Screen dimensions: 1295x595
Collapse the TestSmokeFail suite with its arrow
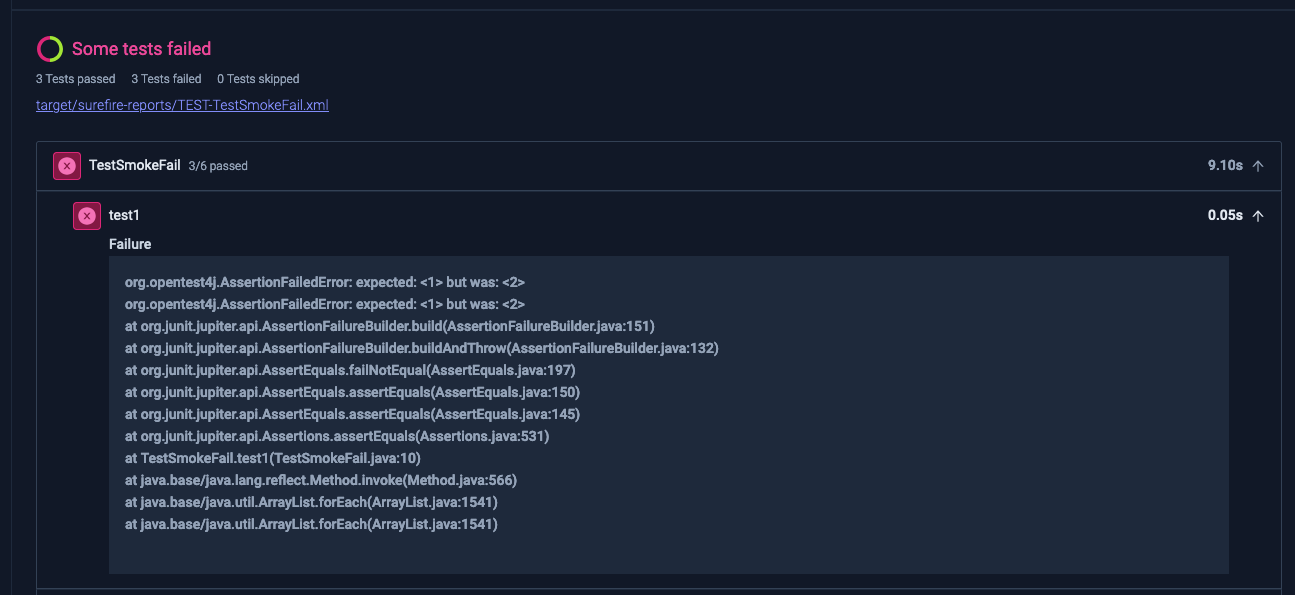1258,165
